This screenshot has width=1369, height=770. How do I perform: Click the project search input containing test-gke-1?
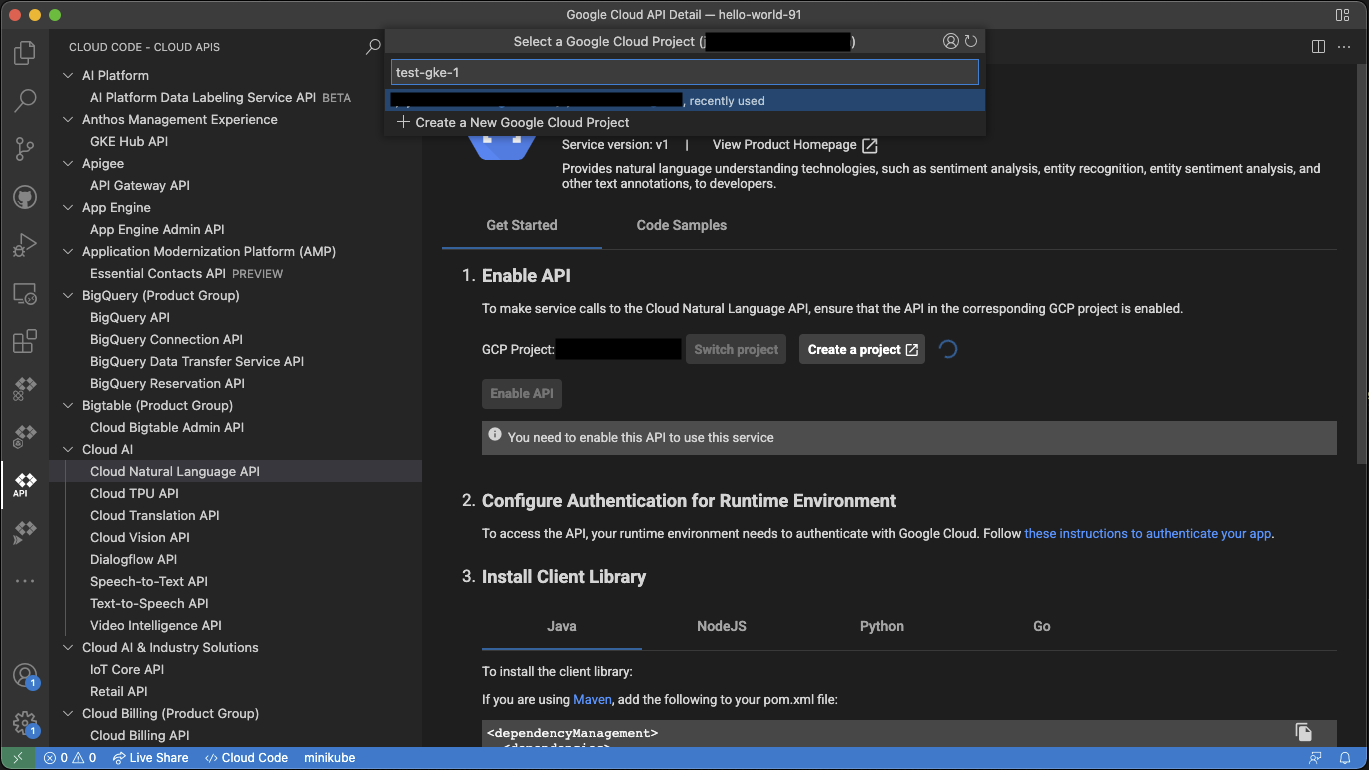pos(685,72)
